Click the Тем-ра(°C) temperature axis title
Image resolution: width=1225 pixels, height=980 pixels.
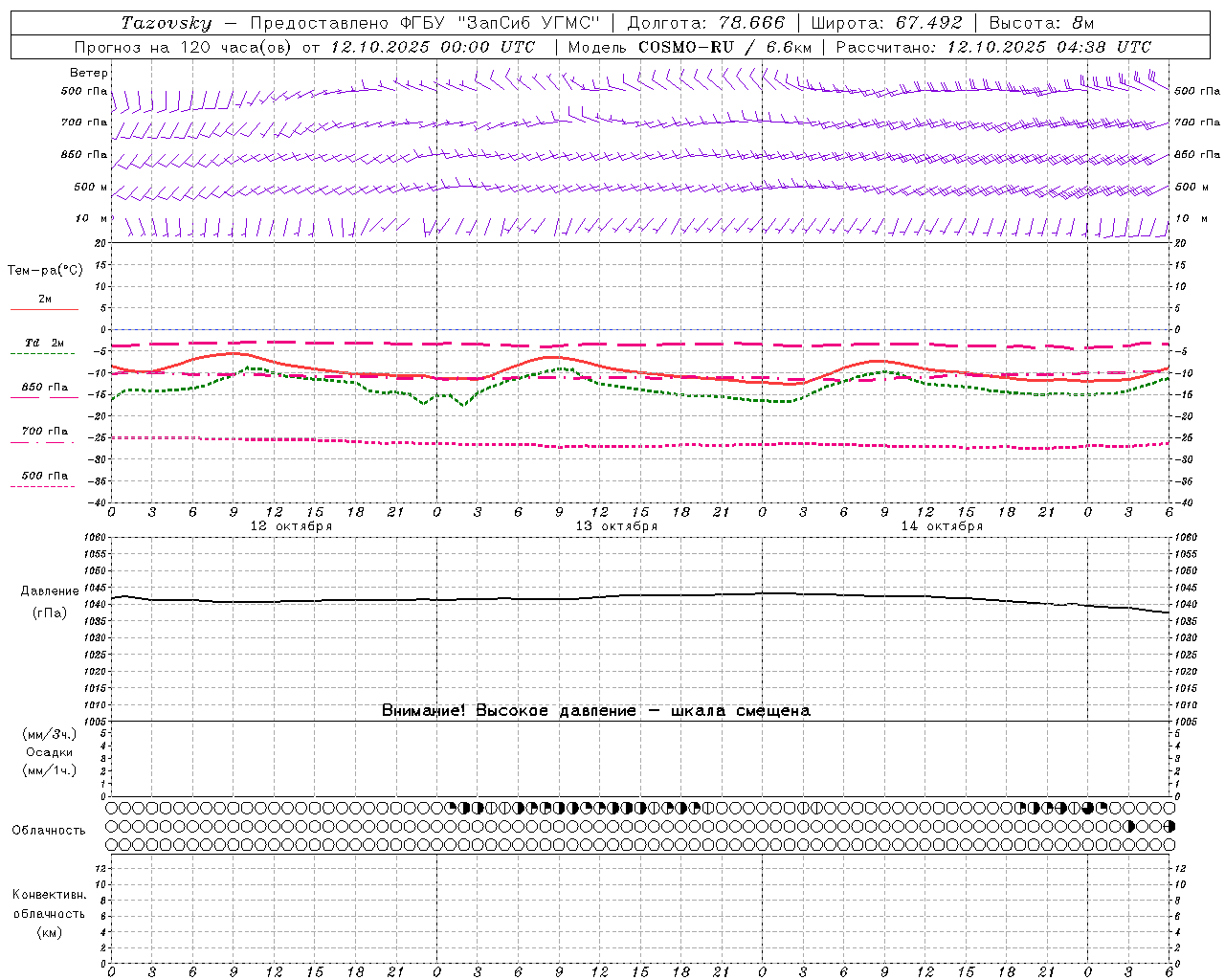pos(45,271)
